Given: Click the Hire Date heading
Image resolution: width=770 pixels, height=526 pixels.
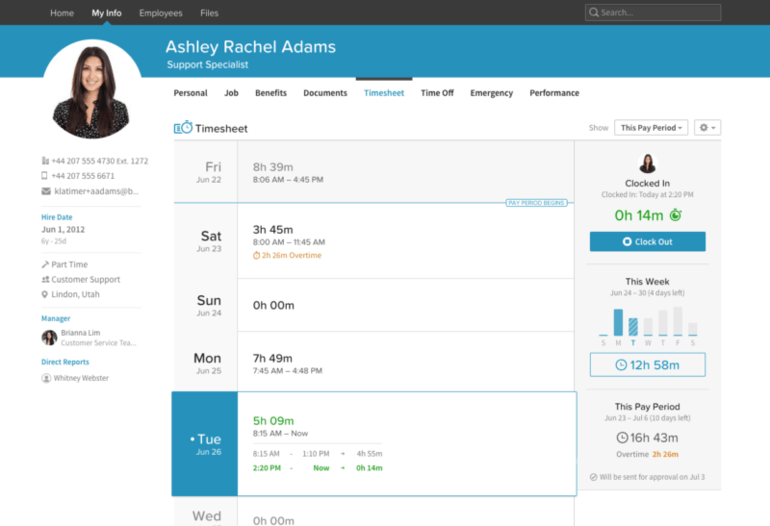Looking at the screenshot, I should pyautogui.click(x=56, y=217).
